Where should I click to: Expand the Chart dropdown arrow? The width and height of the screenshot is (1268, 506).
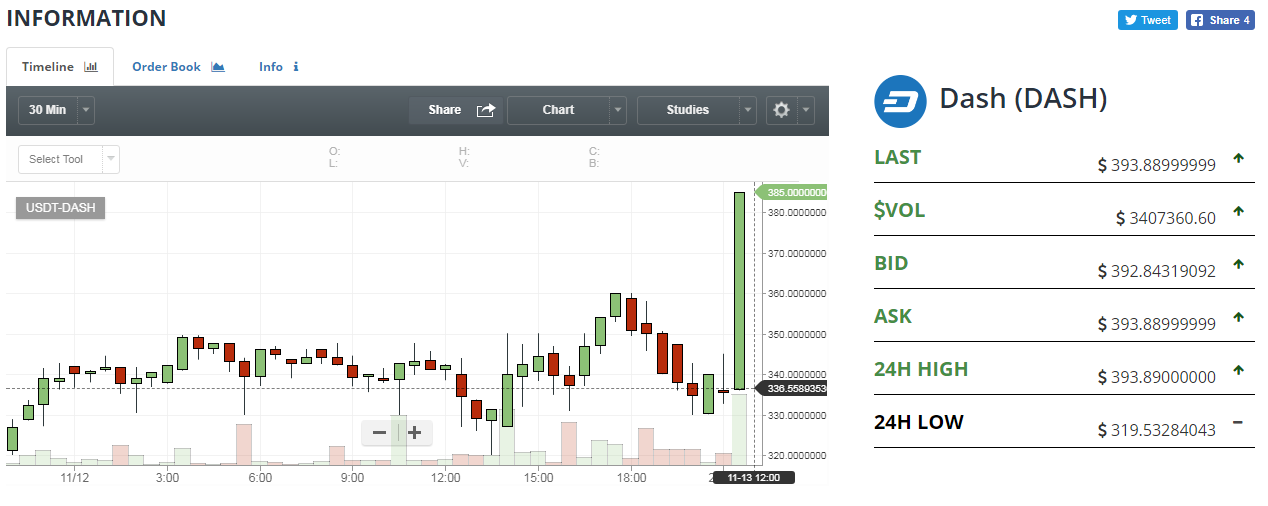[x=618, y=110]
